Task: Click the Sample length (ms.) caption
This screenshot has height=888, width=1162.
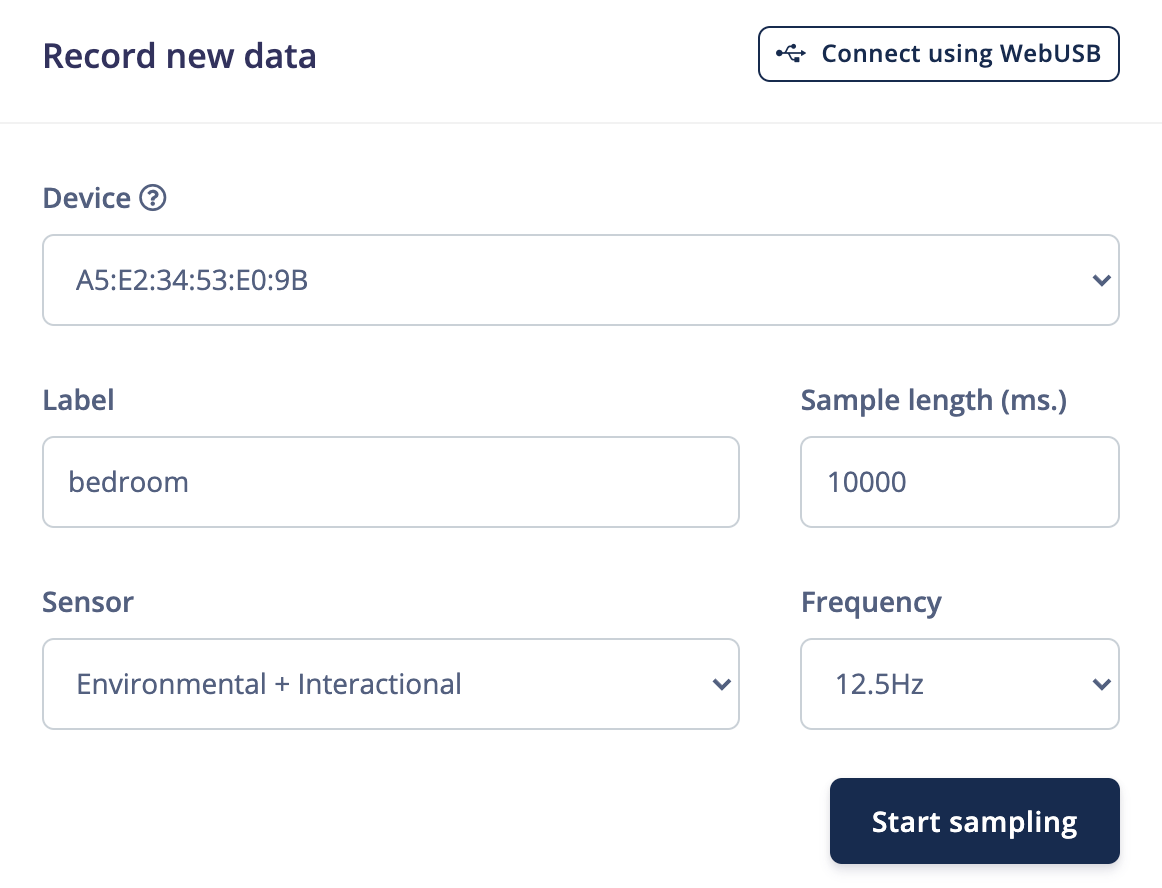Action: coord(934,401)
